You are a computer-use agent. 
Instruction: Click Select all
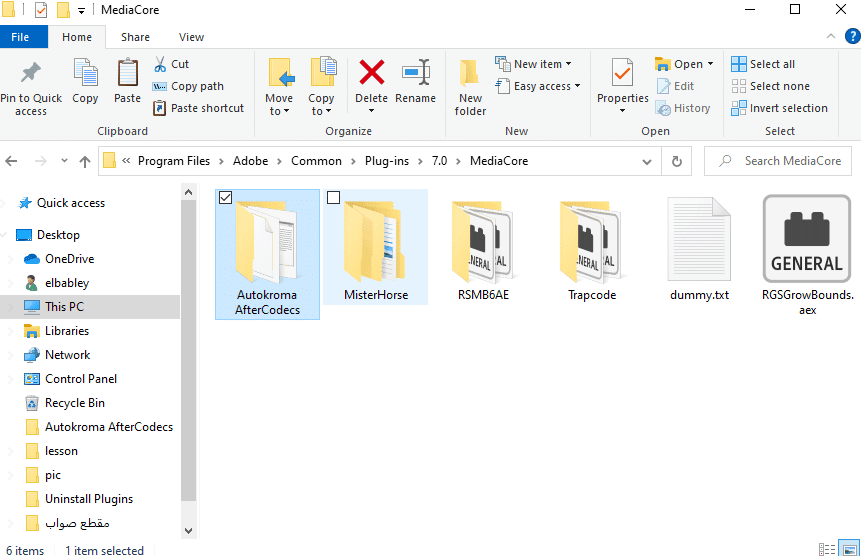tap(763, 64)
